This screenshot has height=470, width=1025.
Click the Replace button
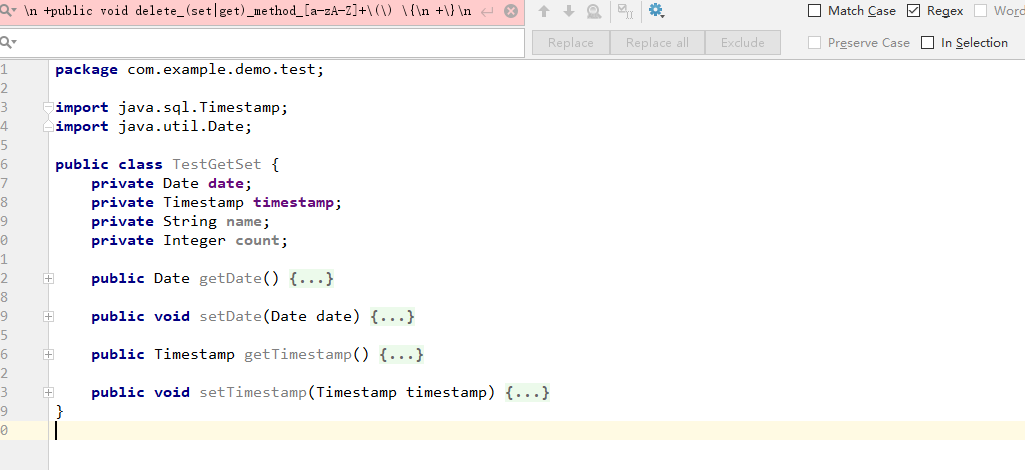(x=571, y=42)
